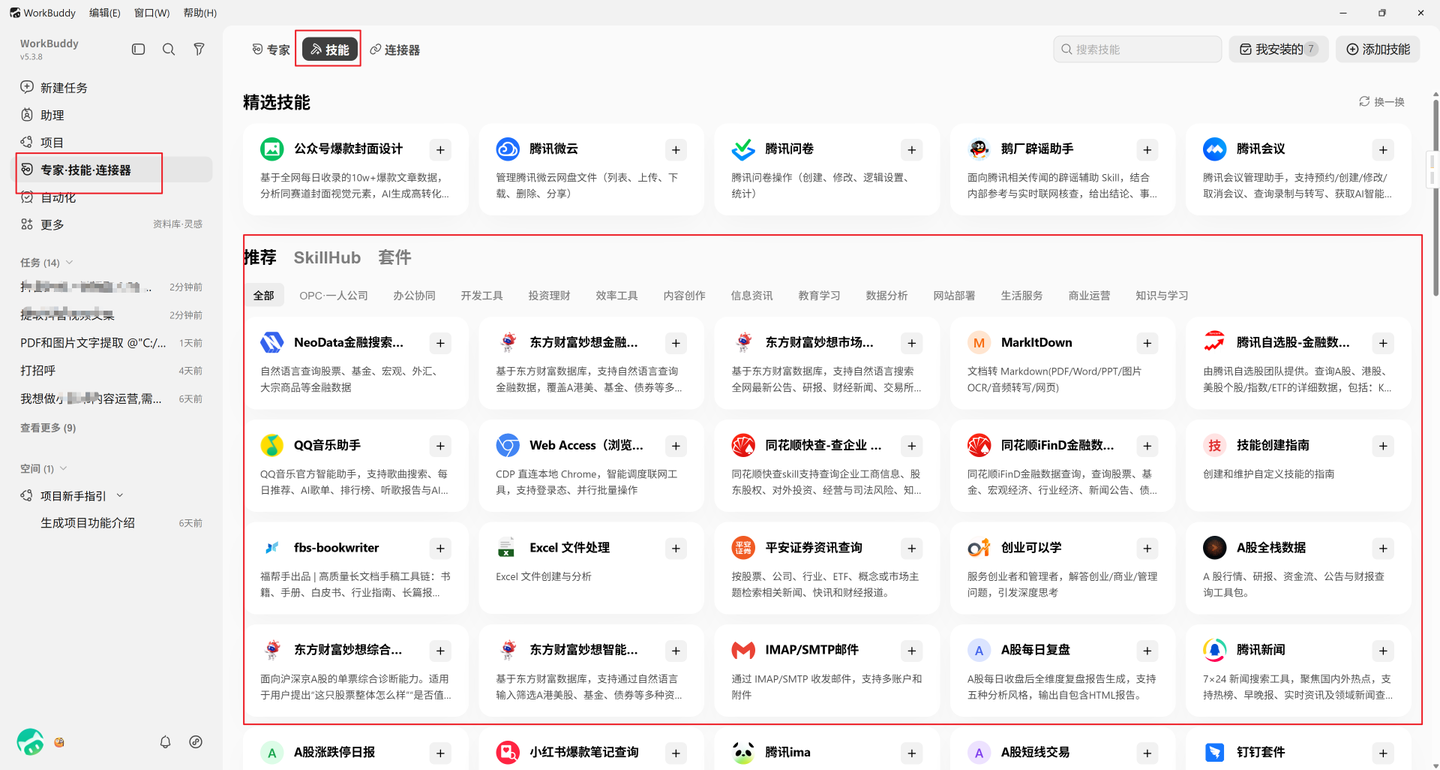Open 自动化 in the sidebar
Viewport: 1440px width, 770px height.
[112, 197]
